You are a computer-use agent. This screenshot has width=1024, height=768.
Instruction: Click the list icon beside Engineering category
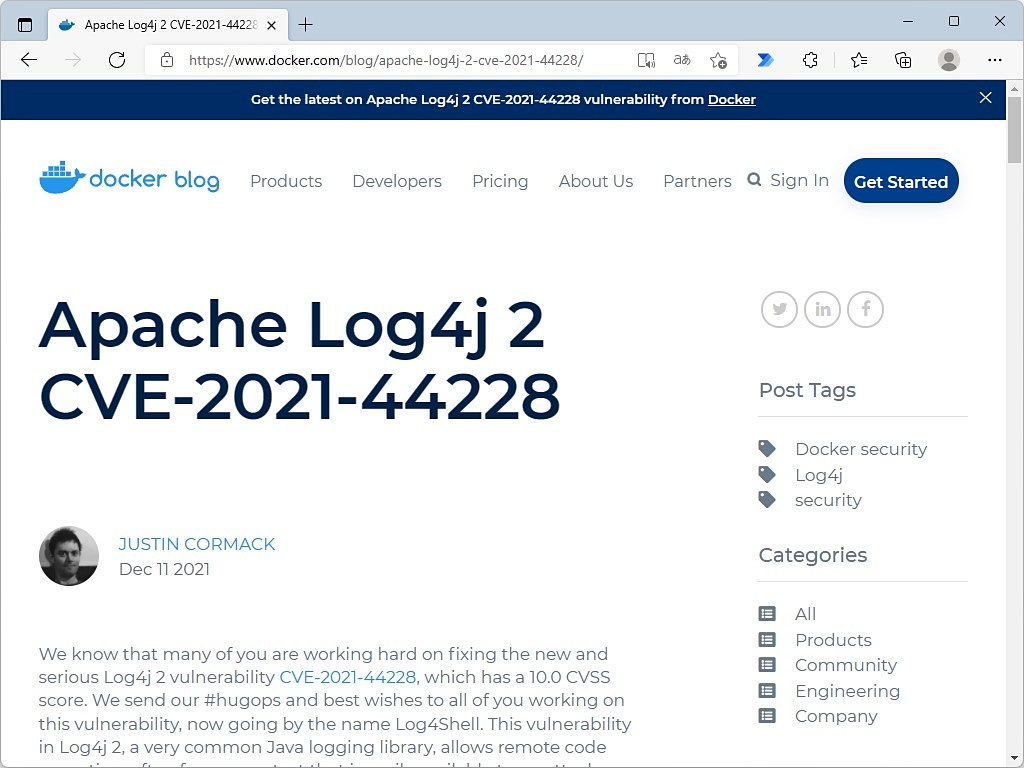(x=767, y=690)
